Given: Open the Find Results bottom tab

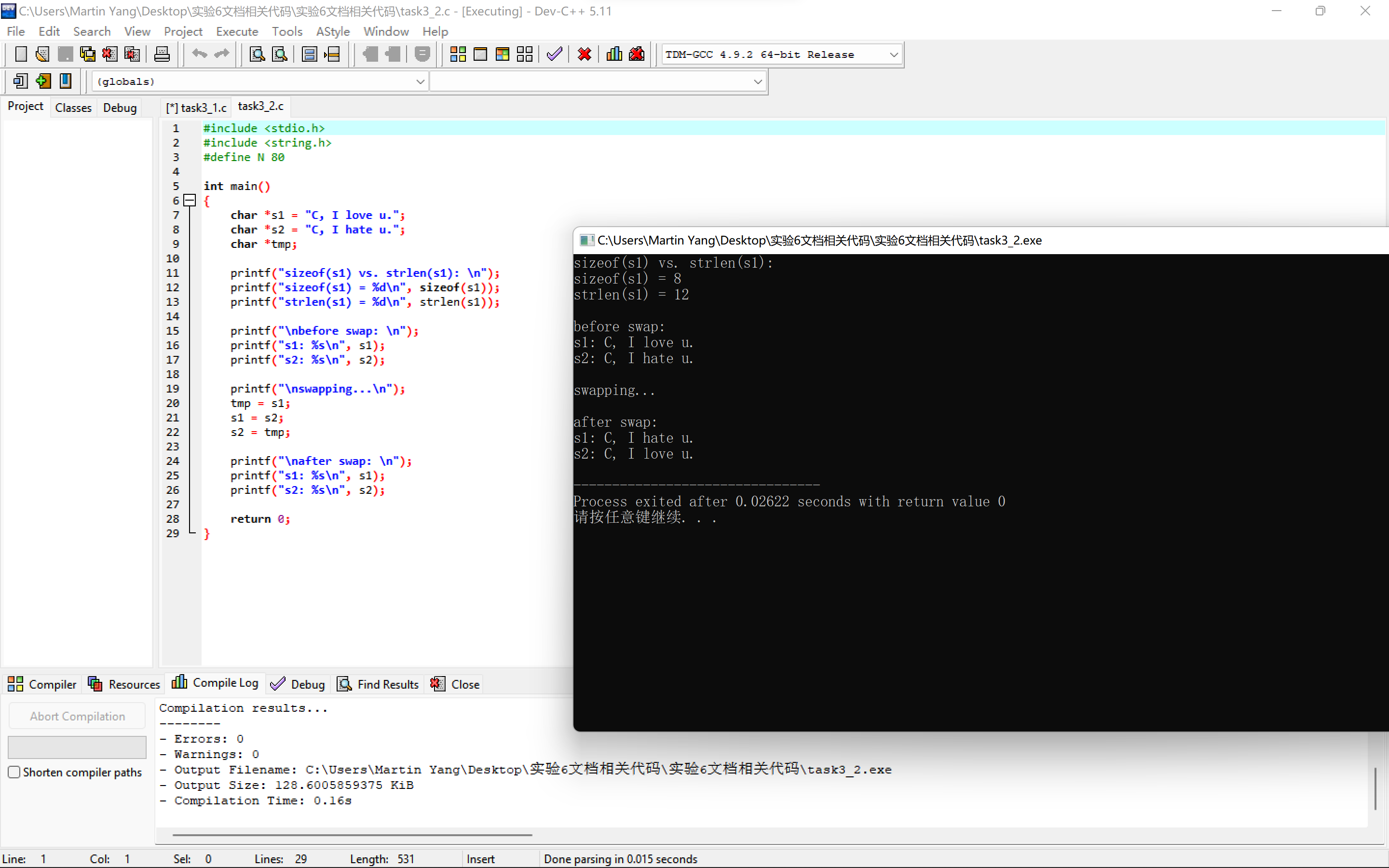Looking at the screenshot, I should pos(379,684).
